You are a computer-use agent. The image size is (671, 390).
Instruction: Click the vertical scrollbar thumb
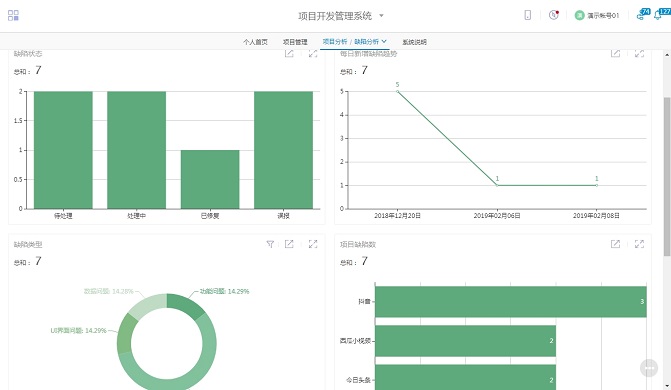click(667, 176)
